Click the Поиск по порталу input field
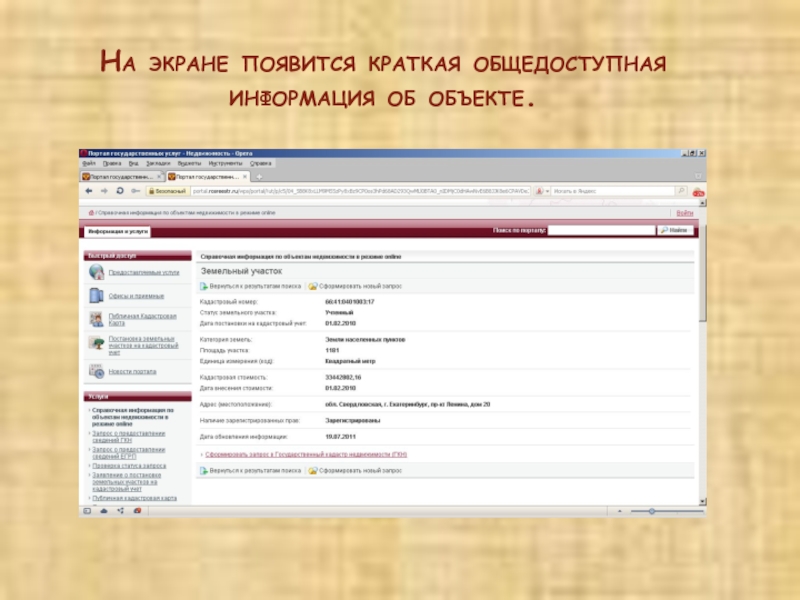The image size is (800, 600). tap(602, 231)
